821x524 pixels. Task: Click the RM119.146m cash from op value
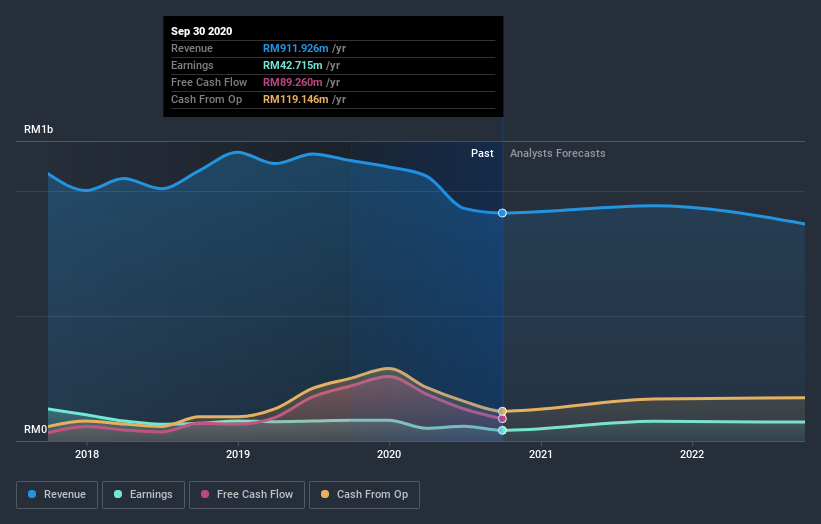point(295,99)
